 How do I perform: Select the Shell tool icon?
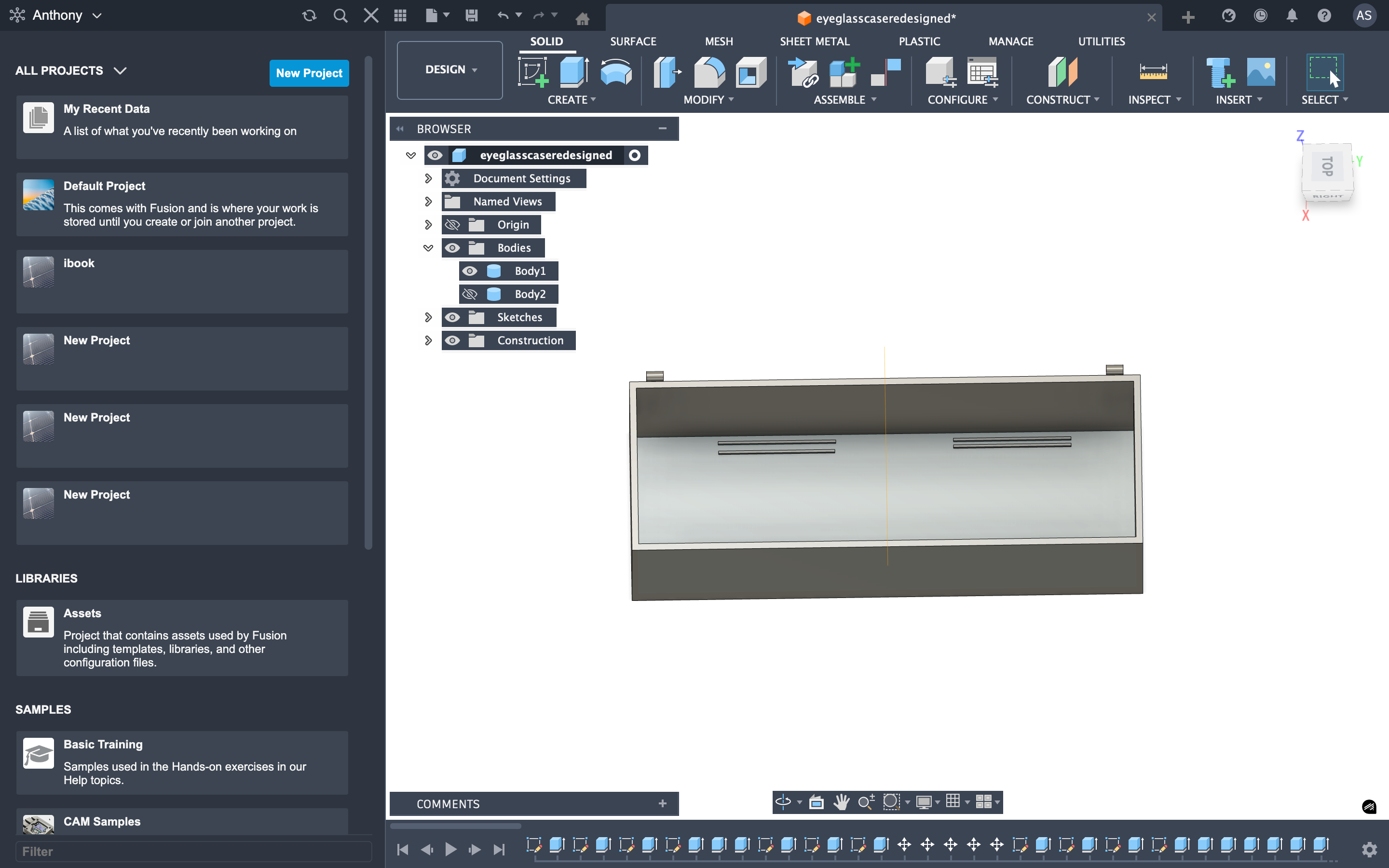(x=751, y=72)
